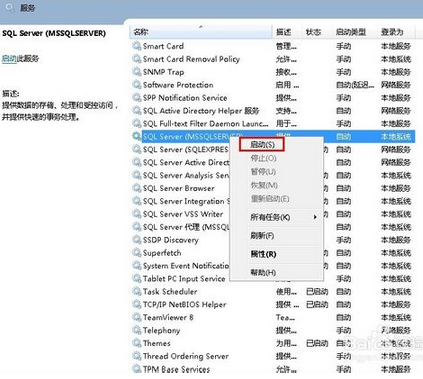
Task: Click the Thread Ordering Server gear icon
Action: point(137,356)
